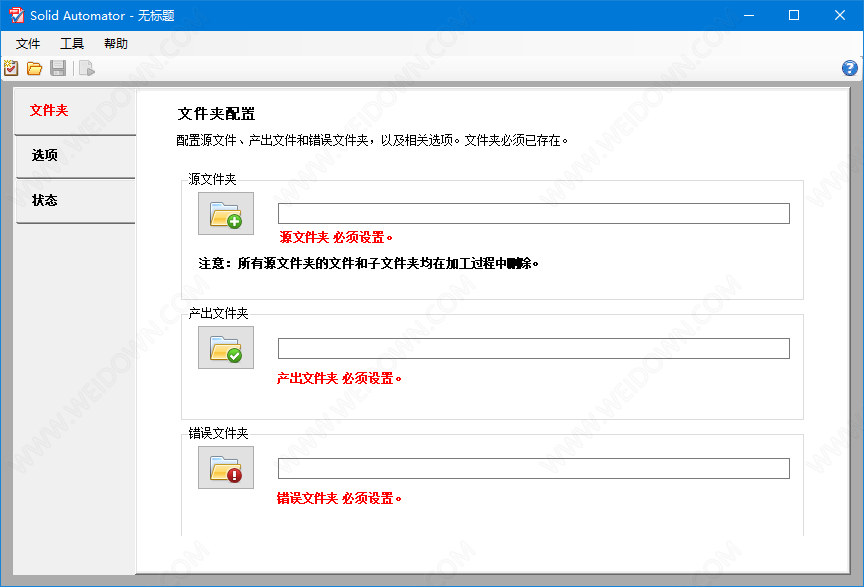Browse for output folder (产出文件夹) button
864x587 pixels.
226,347
